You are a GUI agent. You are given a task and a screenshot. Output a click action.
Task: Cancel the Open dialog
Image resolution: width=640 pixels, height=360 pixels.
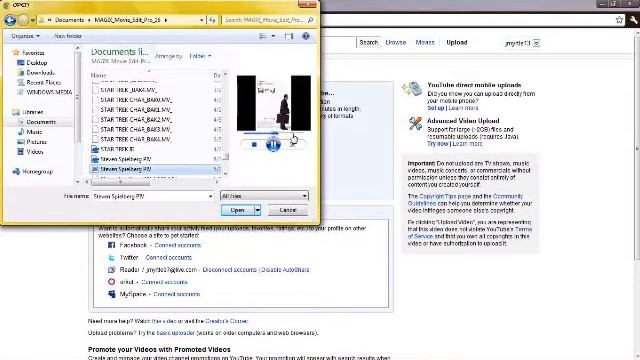(x=288, y=210)
